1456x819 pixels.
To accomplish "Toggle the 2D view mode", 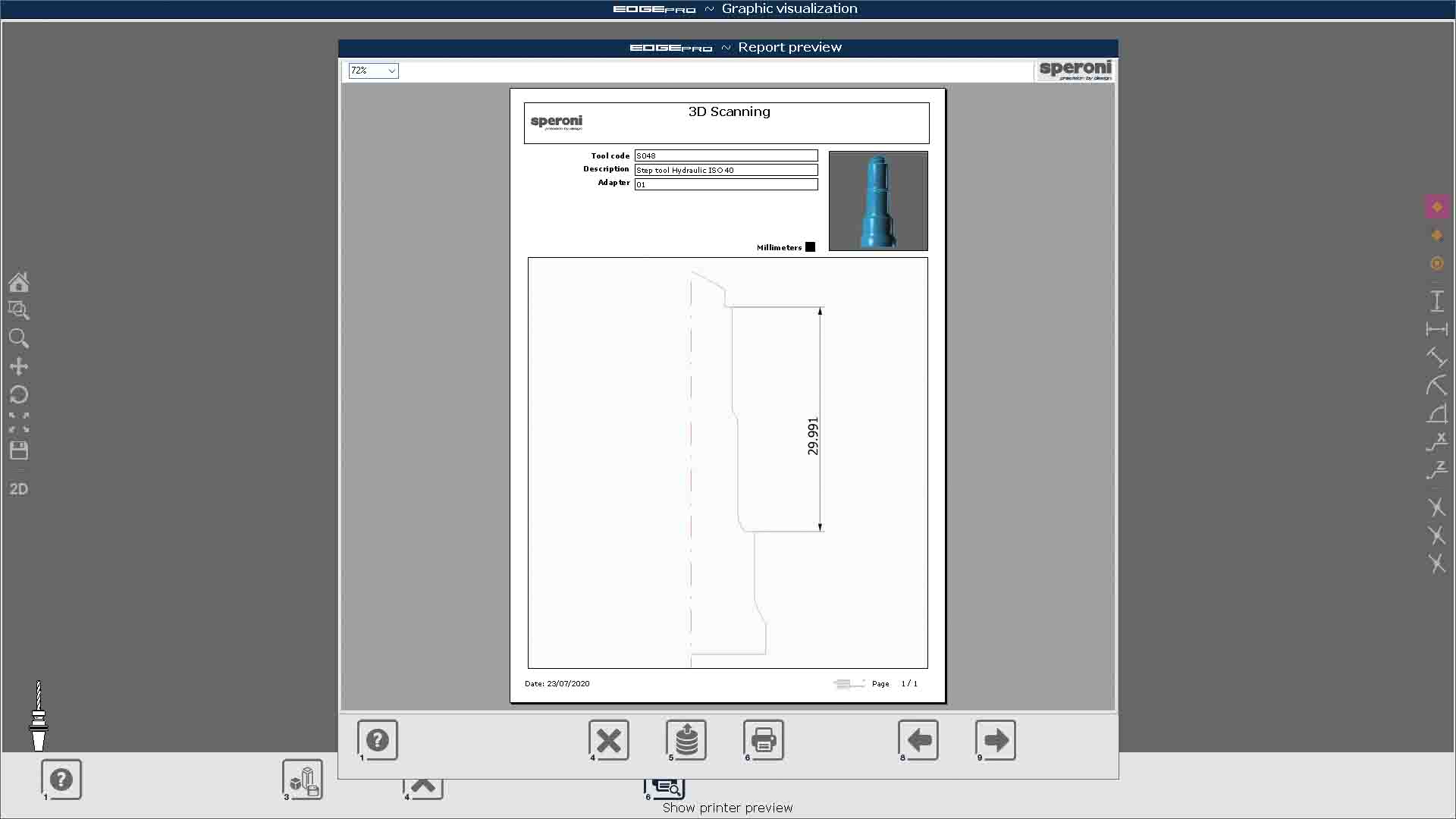I will [19, 489].
